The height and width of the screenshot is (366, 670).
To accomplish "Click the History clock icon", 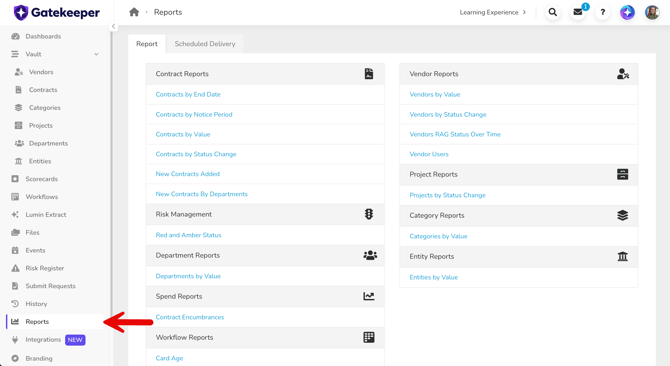I will tap(15, 304).
